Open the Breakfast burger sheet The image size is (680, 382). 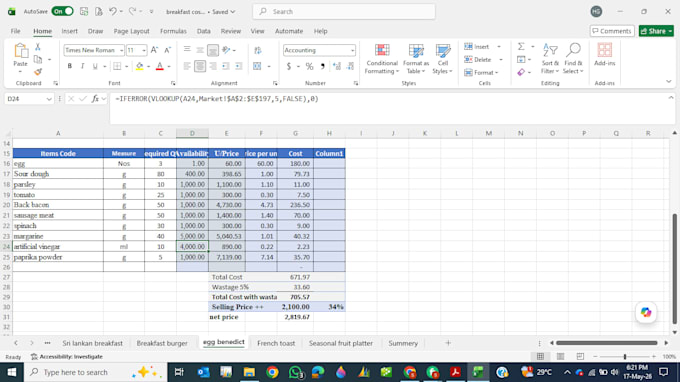tap(162, 343)
